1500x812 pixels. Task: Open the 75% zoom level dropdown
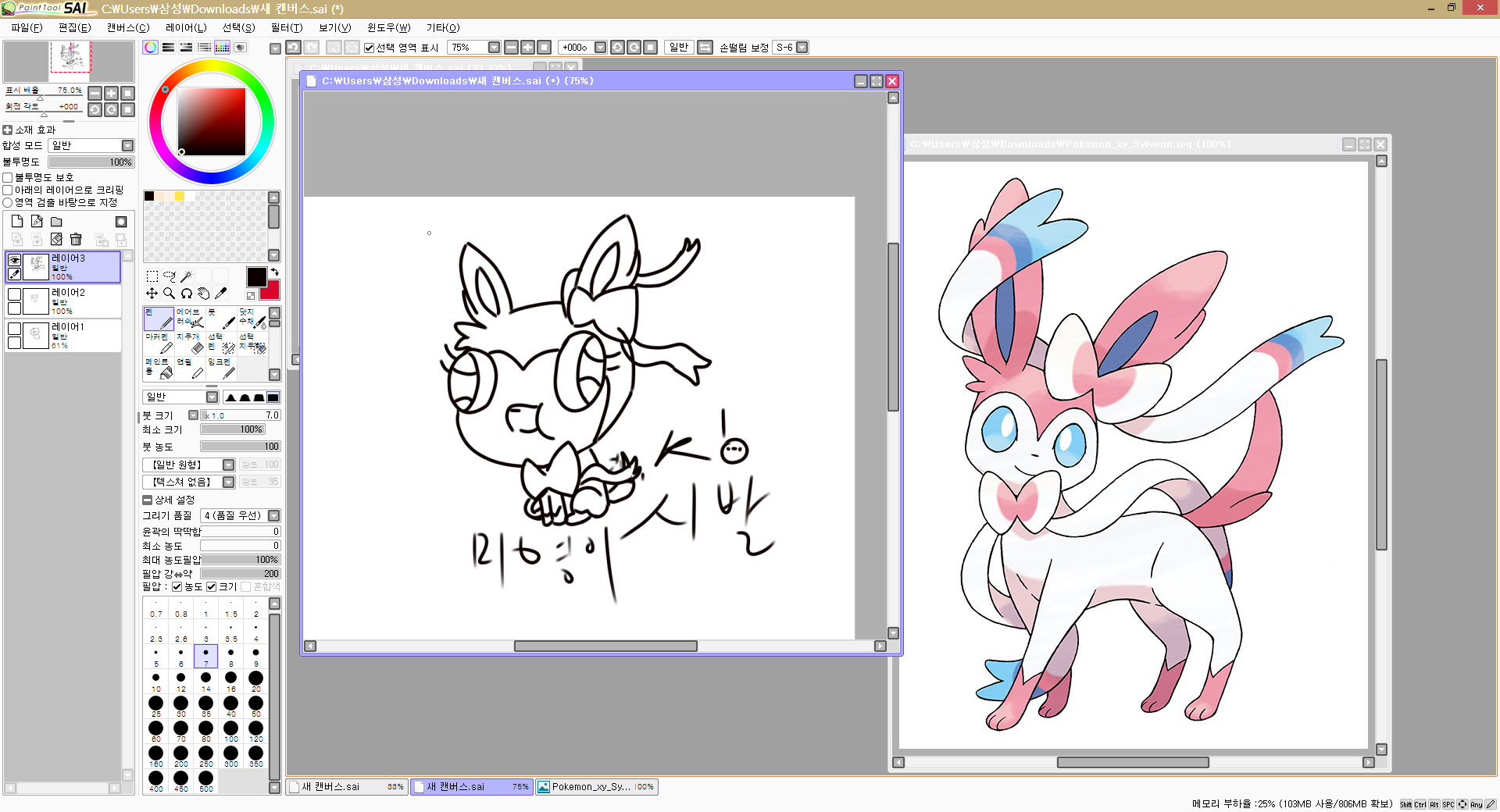tap(494, 48)
